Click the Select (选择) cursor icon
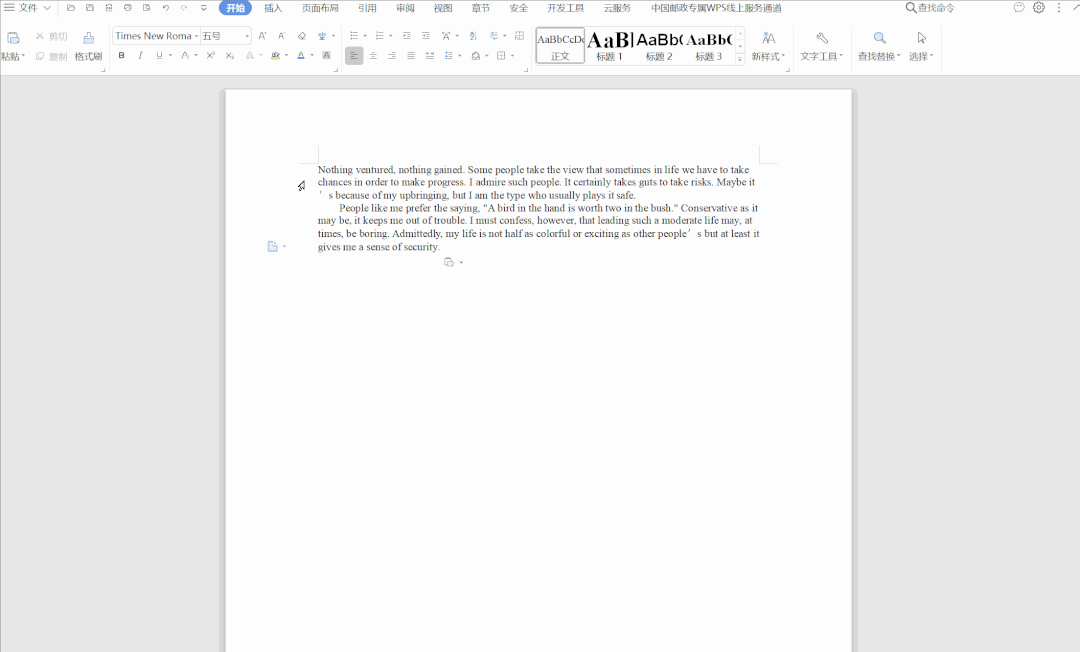The width and height of the screenshot is (1080, 652). point(922,38)
